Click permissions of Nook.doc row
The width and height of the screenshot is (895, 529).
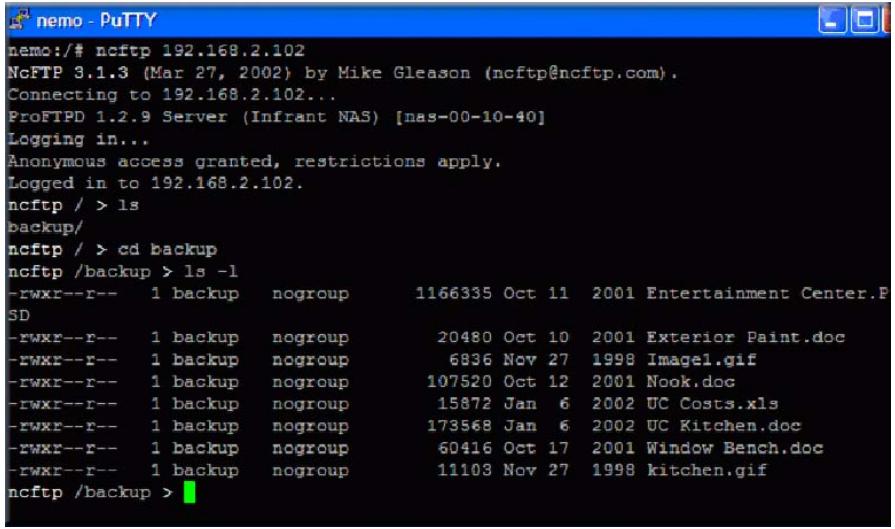(x=63, y=382)
